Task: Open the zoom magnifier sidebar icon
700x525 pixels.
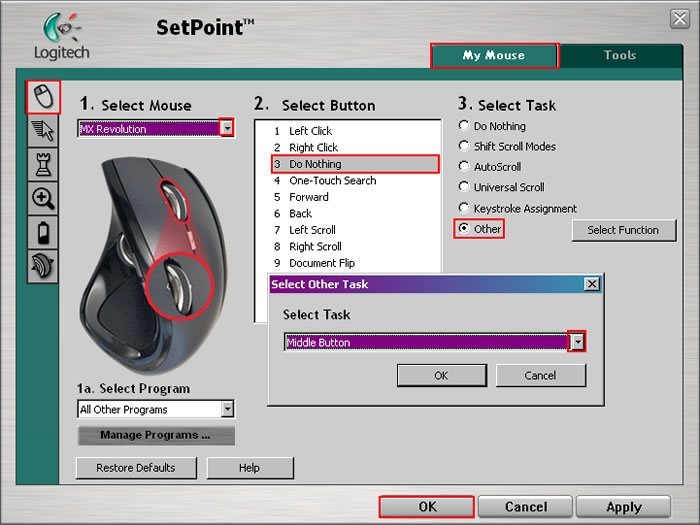Action: pos(43,198)
